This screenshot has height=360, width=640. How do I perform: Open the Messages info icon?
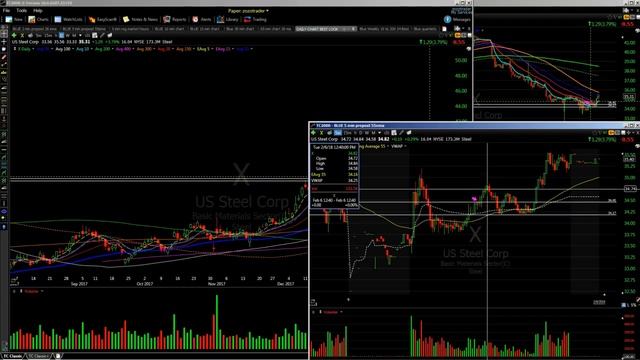coord(447,19)
